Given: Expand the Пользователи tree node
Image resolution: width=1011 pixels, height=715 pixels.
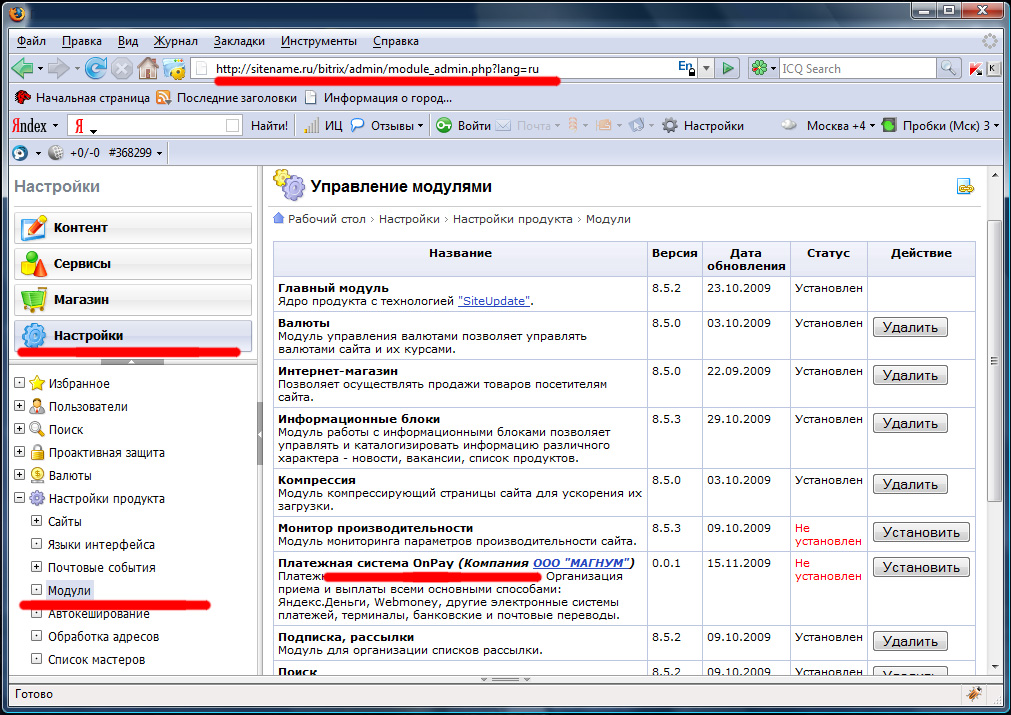Looking at the screenshot, I should pos(20,407).
